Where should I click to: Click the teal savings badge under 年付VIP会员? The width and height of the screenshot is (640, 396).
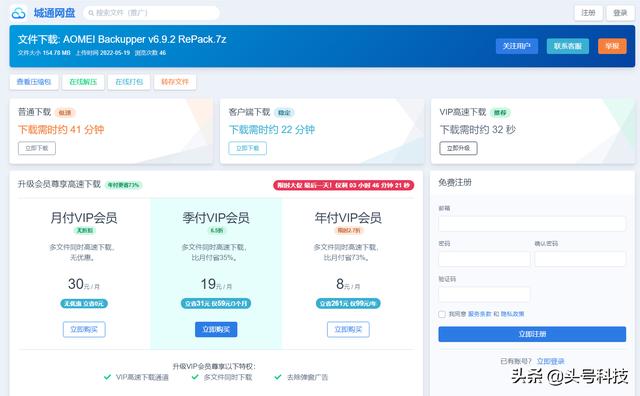click(x=348, y=303)
